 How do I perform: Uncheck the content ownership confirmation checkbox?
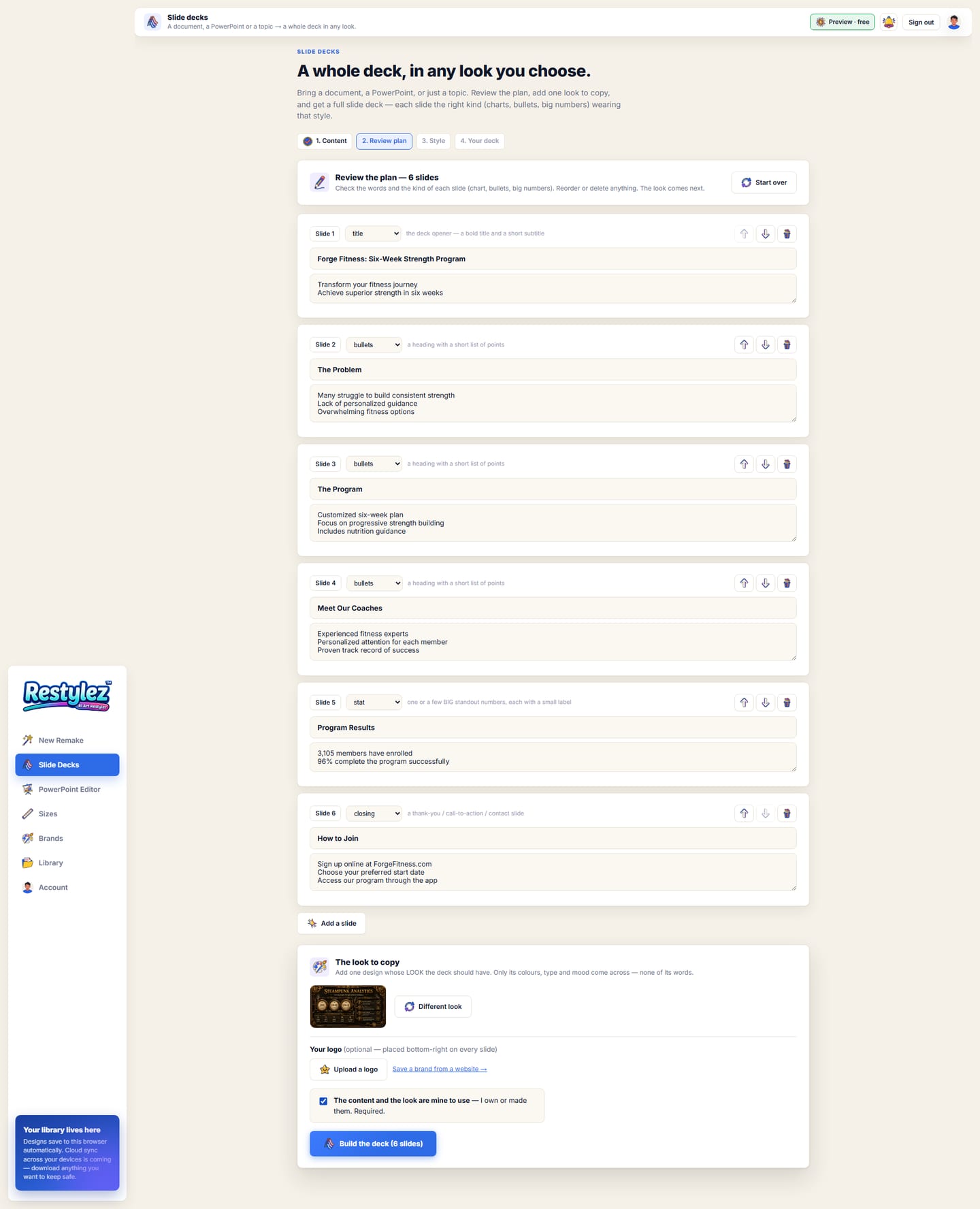pyautogui.click(x=323, y=1101)
